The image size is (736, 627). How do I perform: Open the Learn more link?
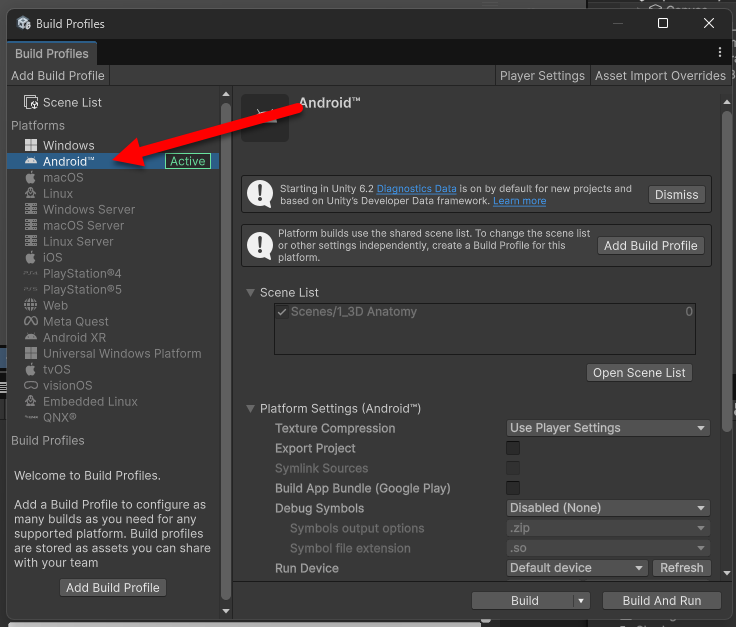pos(519,201)
